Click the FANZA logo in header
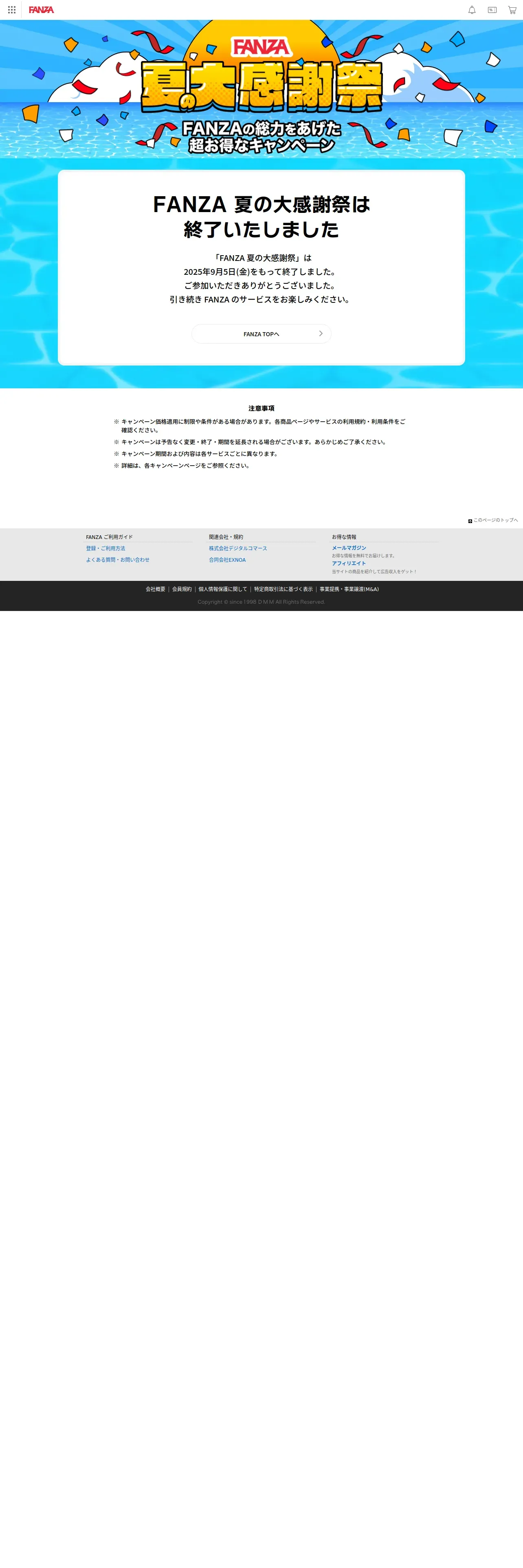 (42, 10)
